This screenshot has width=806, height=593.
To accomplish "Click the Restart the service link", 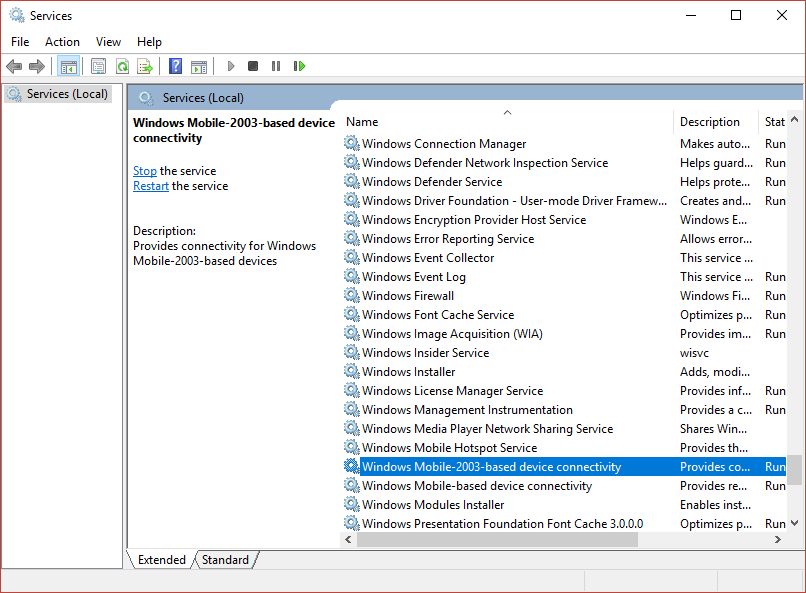I will pyautogui.click(x=151, y=186).
